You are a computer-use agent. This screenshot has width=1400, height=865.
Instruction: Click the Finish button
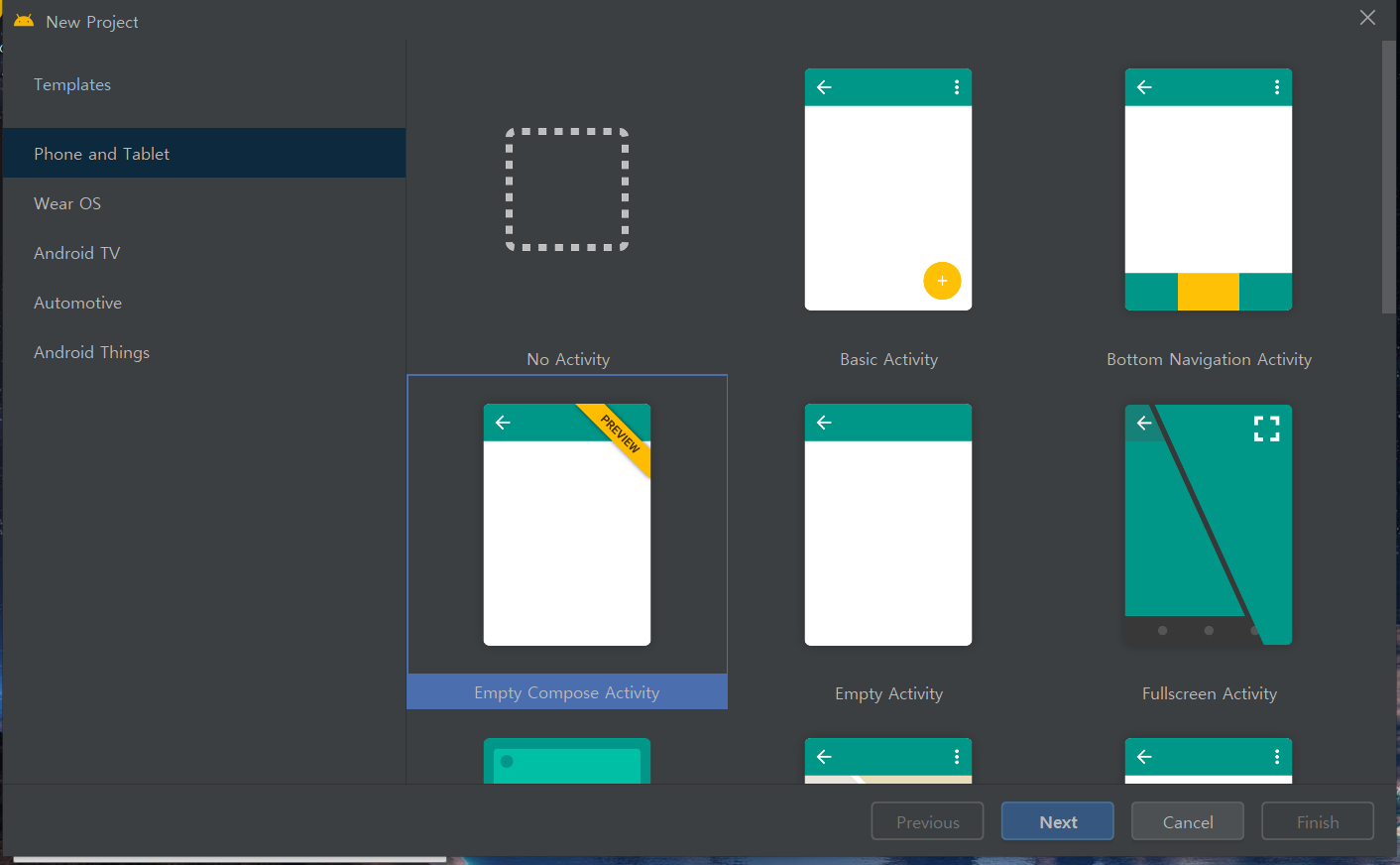tap(1318, 821)
